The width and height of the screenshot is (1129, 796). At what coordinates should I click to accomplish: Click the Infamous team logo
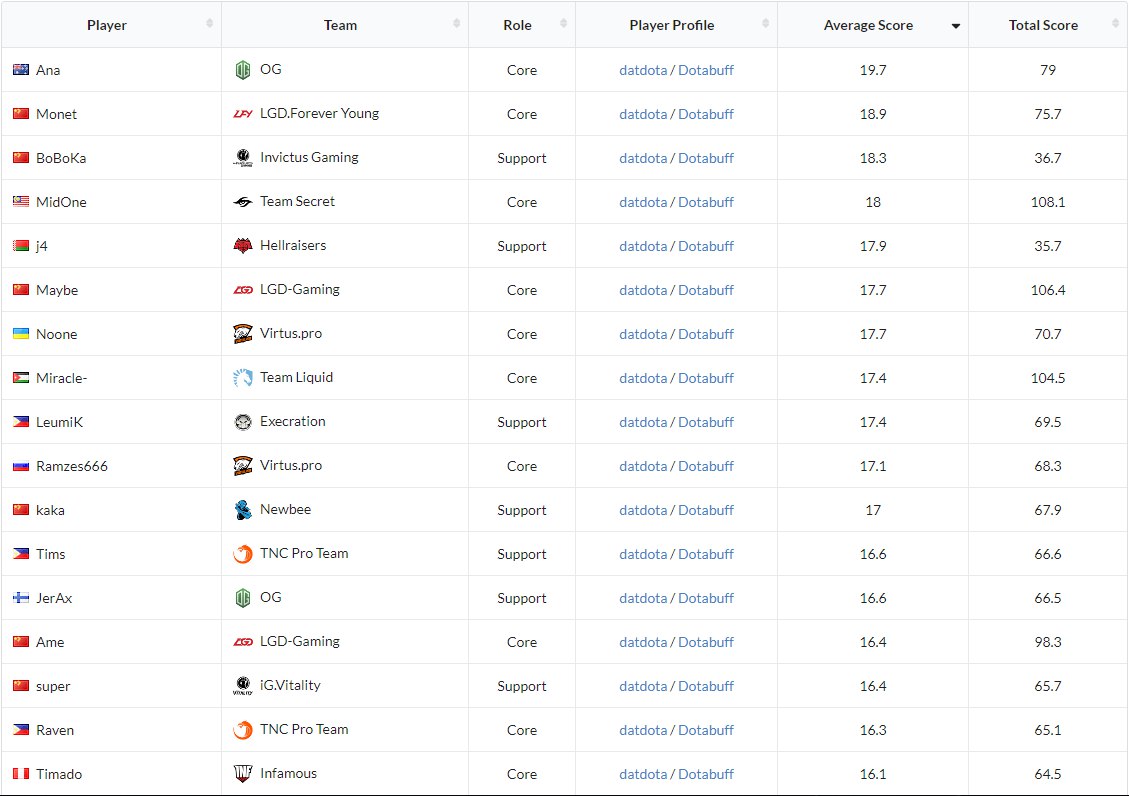coord(242,774)
